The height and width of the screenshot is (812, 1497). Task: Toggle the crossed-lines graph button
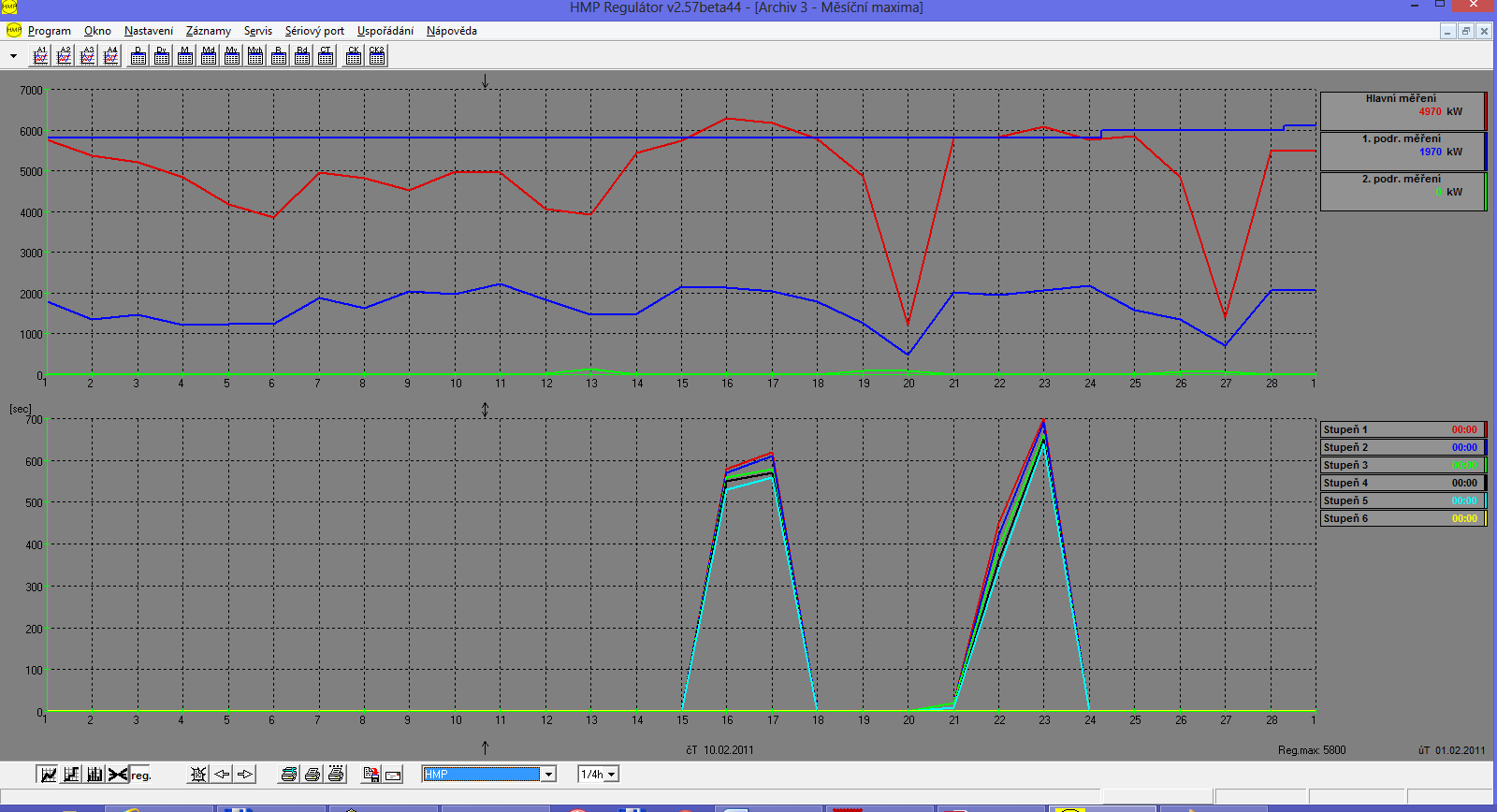118,774
